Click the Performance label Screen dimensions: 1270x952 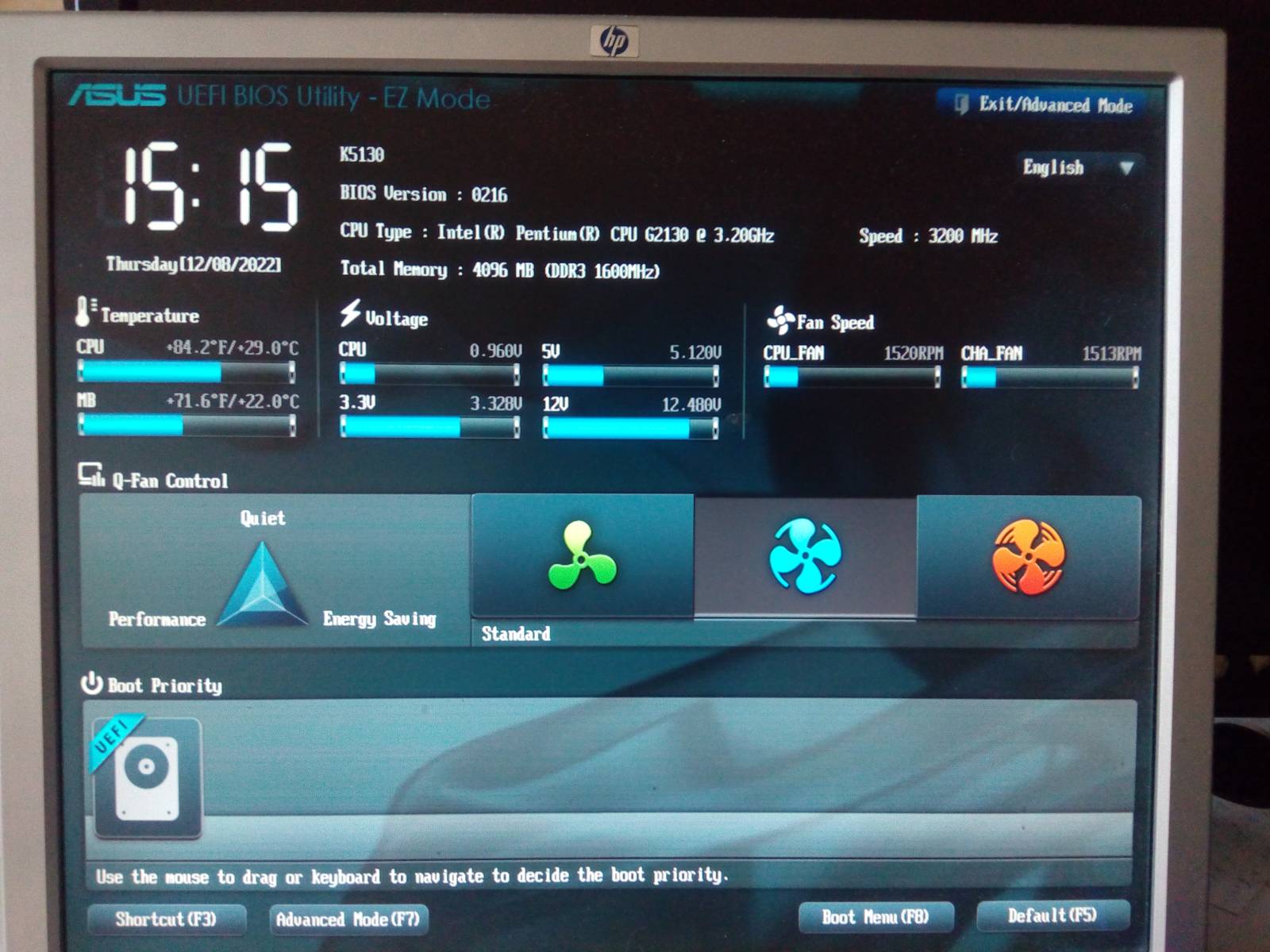[x=157, y=619]
